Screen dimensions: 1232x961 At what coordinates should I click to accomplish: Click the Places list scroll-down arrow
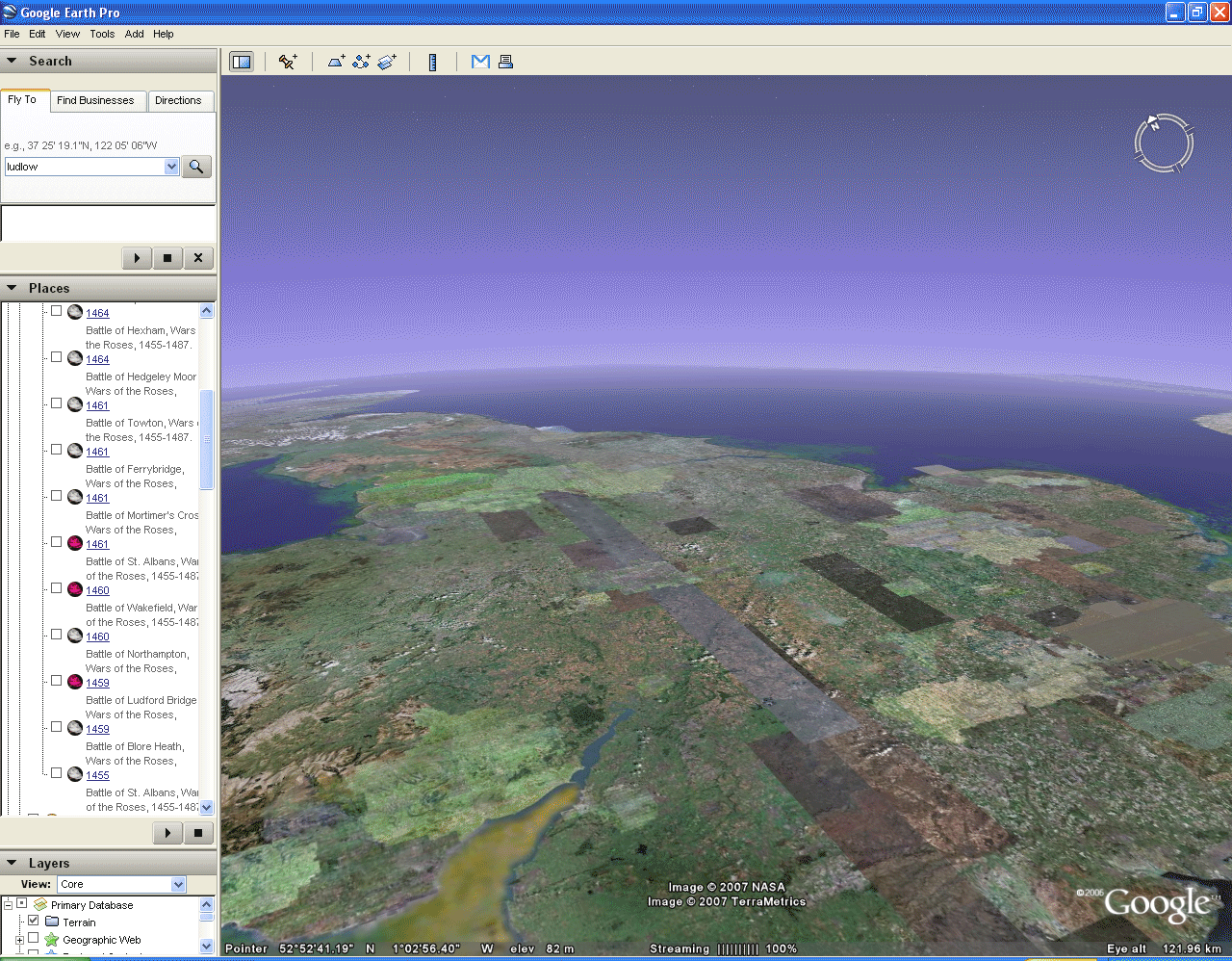207,808
